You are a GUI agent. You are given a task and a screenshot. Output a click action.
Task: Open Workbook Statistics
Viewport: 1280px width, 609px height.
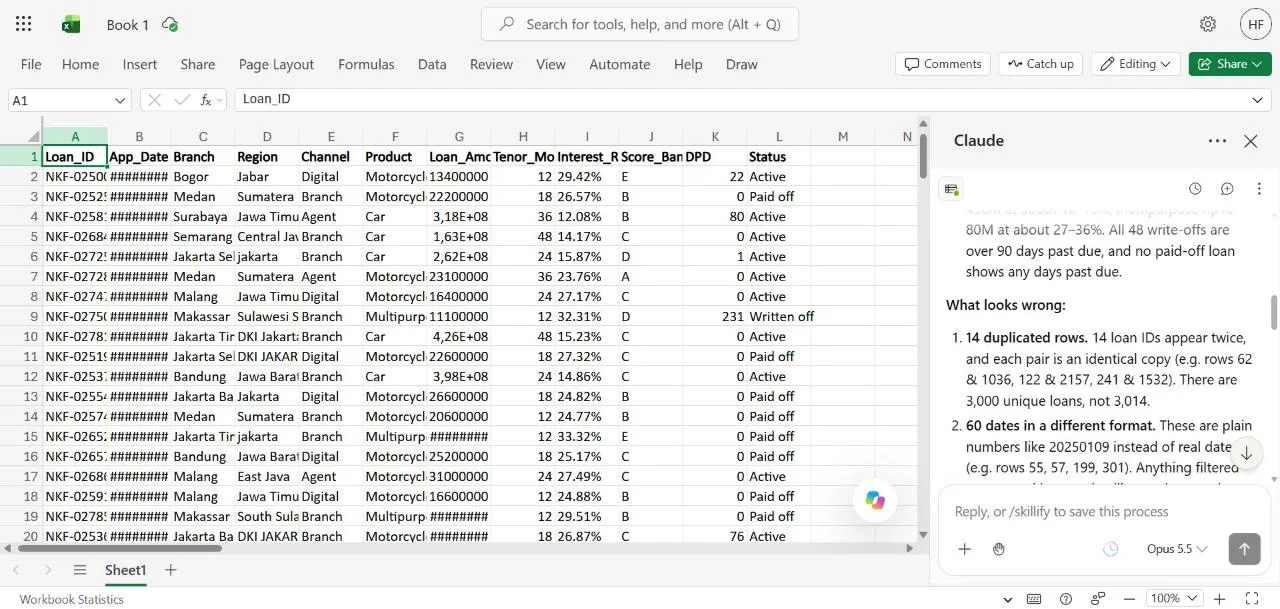(x=71, y=599)
